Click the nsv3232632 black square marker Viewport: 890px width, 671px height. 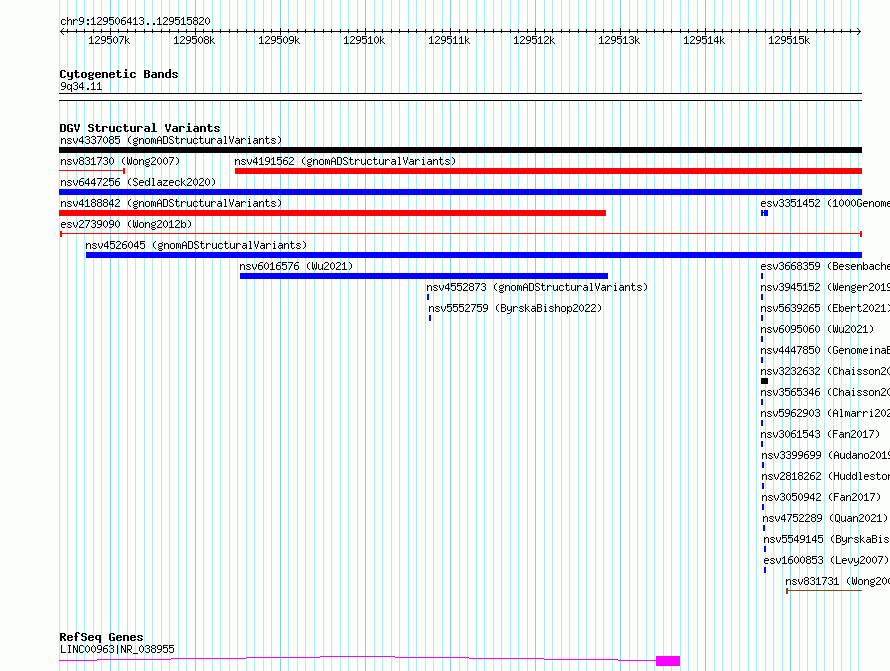tap(765, 381)
